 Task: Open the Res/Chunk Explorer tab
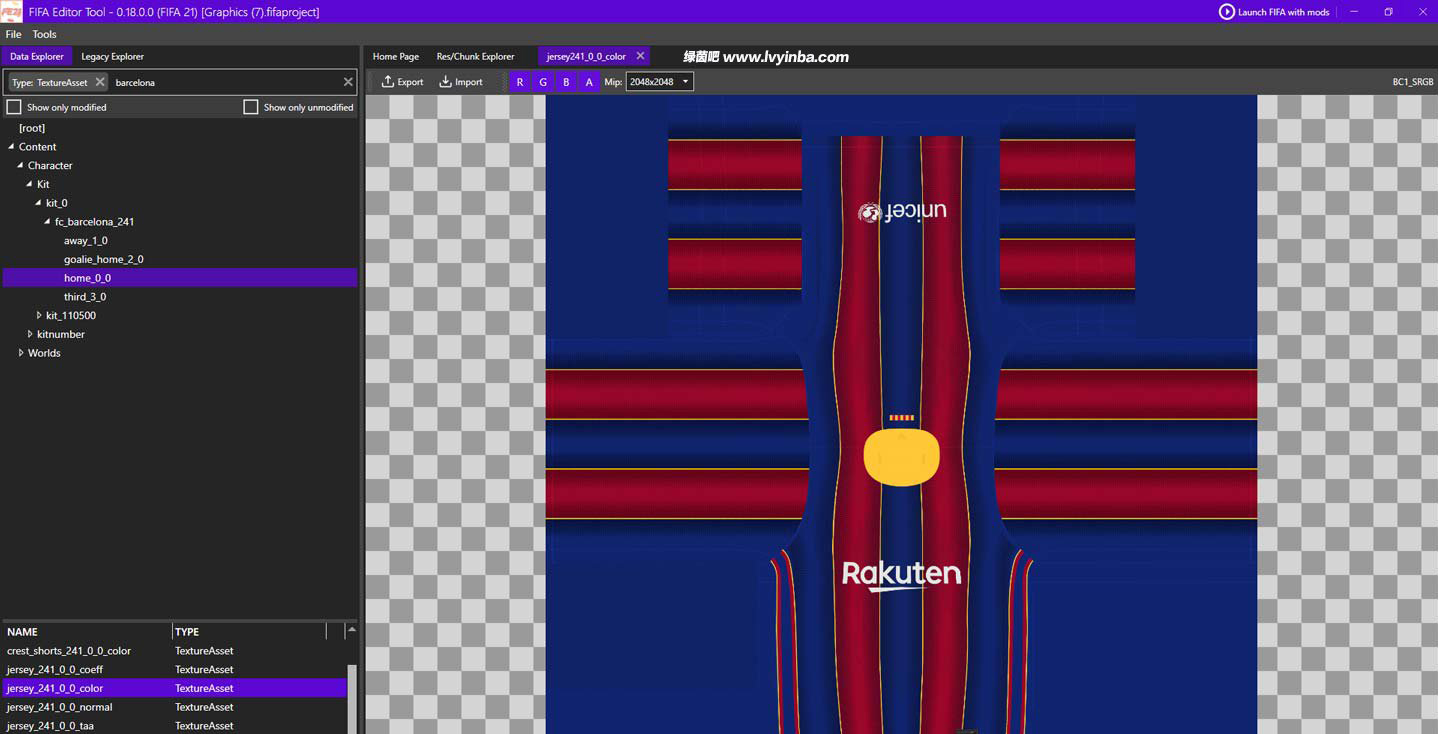[475, 56]
